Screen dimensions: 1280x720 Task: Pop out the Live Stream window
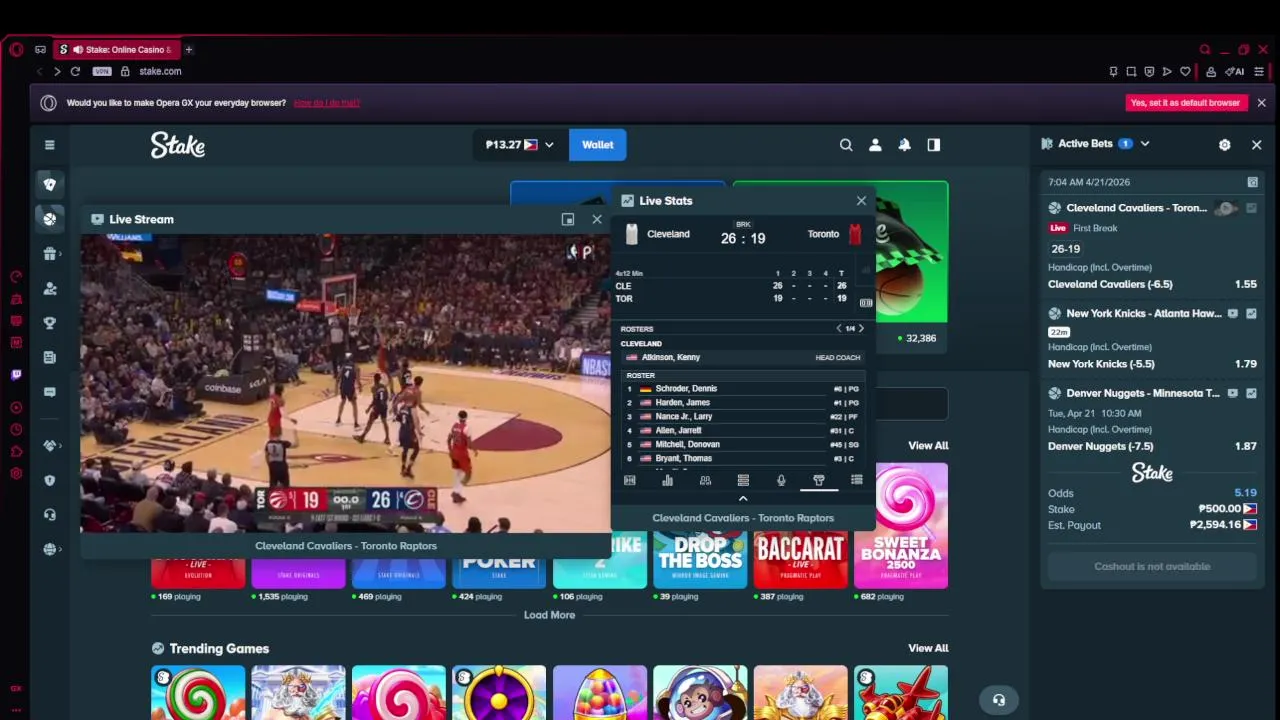pos(568,220)
